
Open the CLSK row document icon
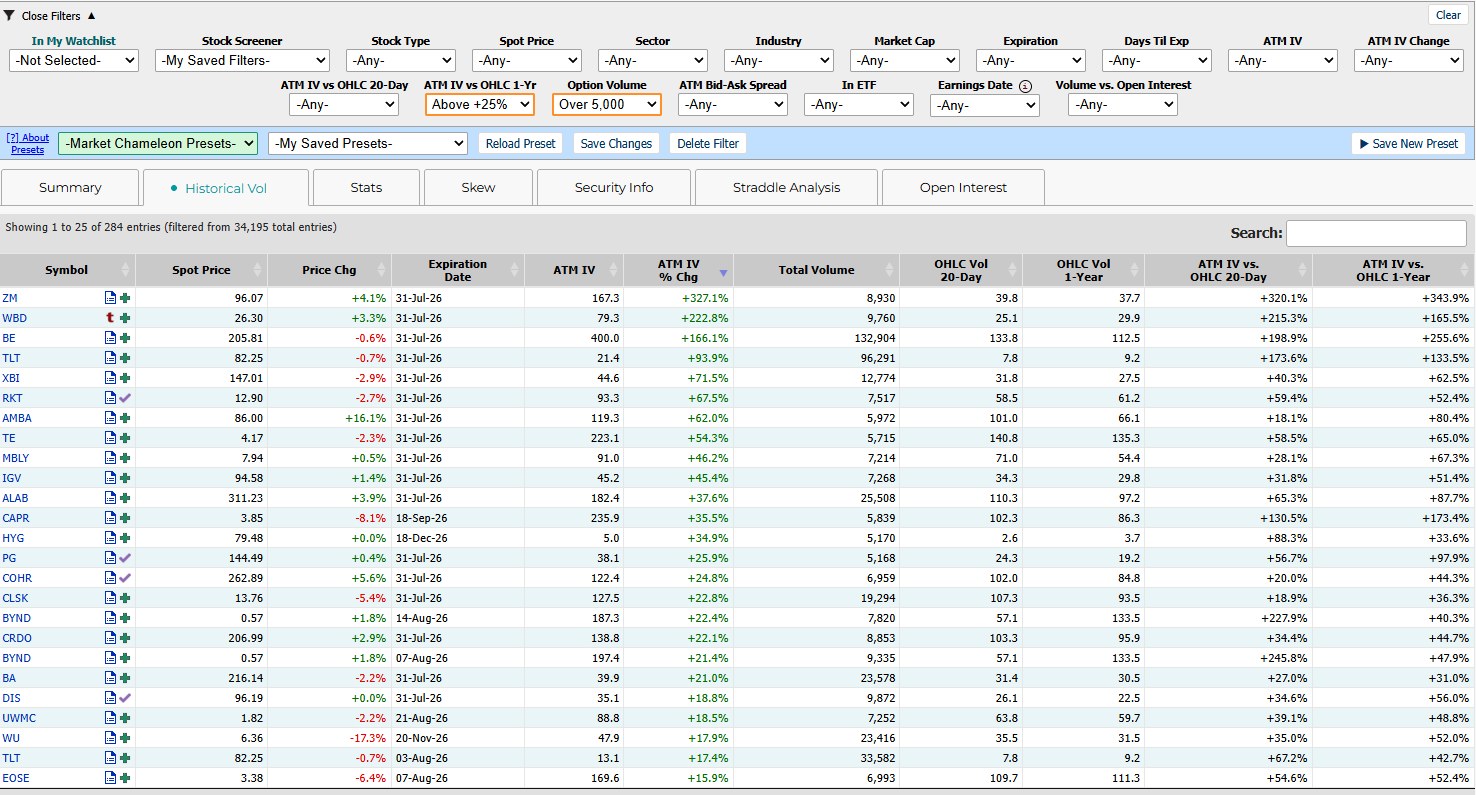110,598
